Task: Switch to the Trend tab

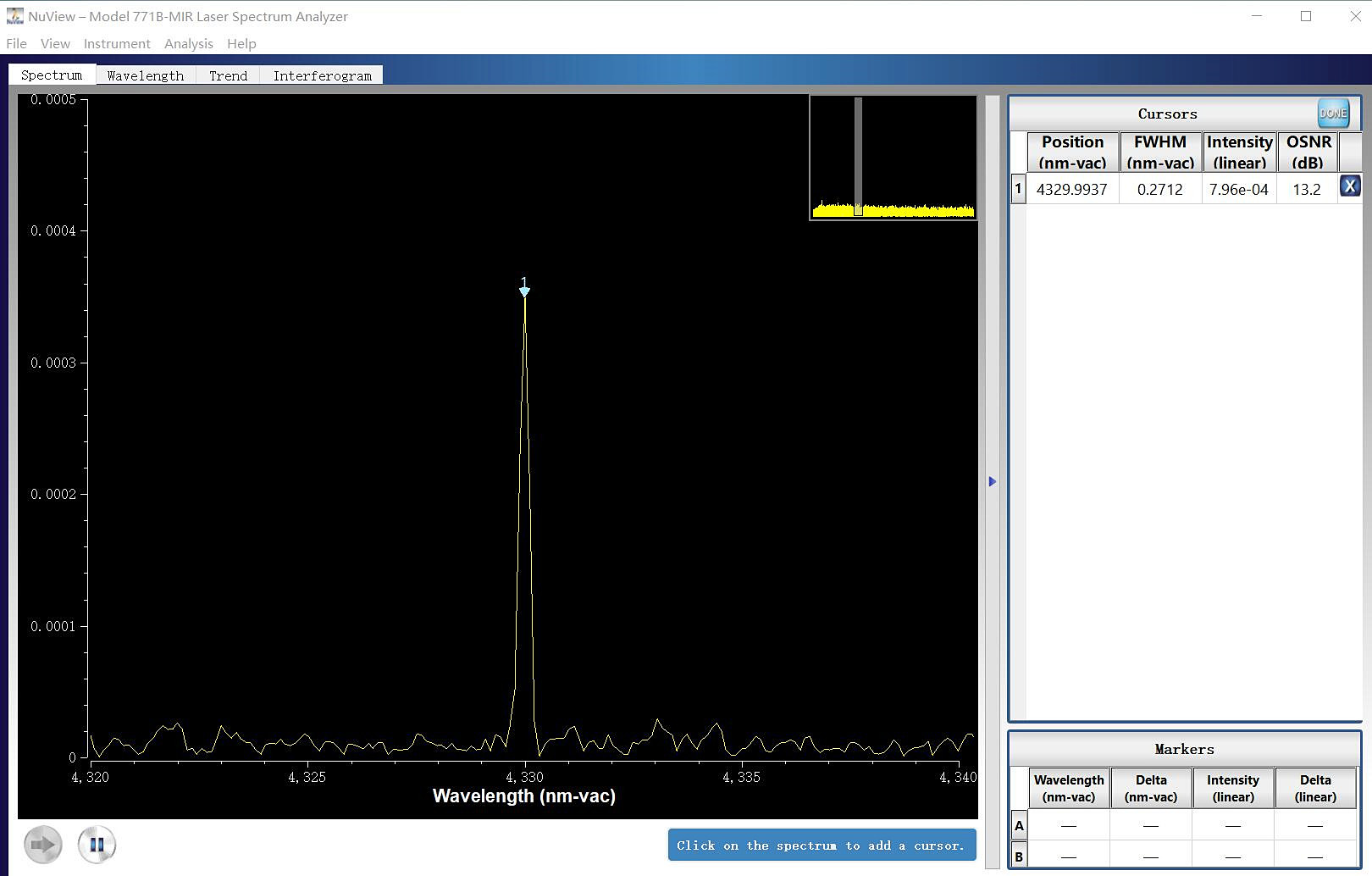Action: [228, 75]
